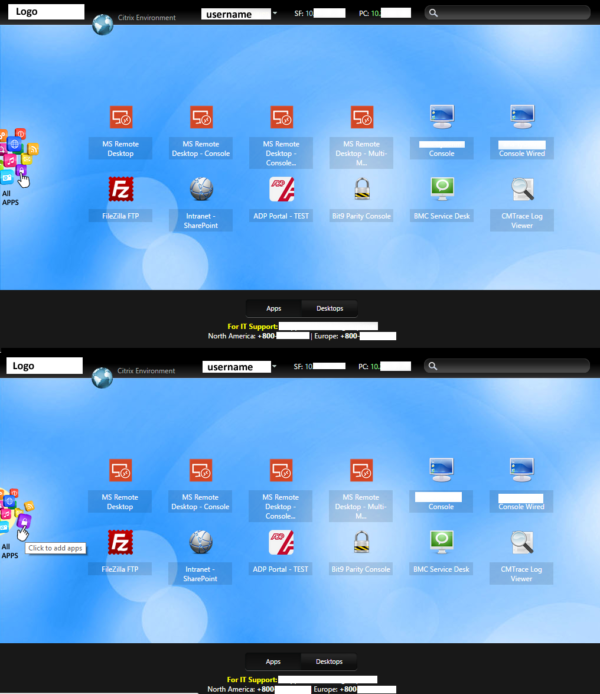Viewport: 600px width, 694px height.
Task: Open MS Remote Desktop icon in bottom screenshot
Action: click(x=120, y=470)
